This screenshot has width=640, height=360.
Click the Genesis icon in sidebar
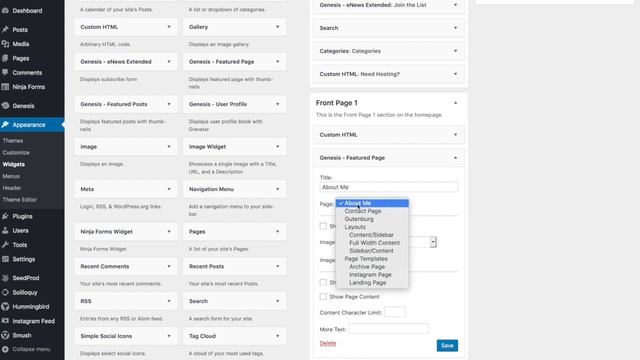(5, 105)
